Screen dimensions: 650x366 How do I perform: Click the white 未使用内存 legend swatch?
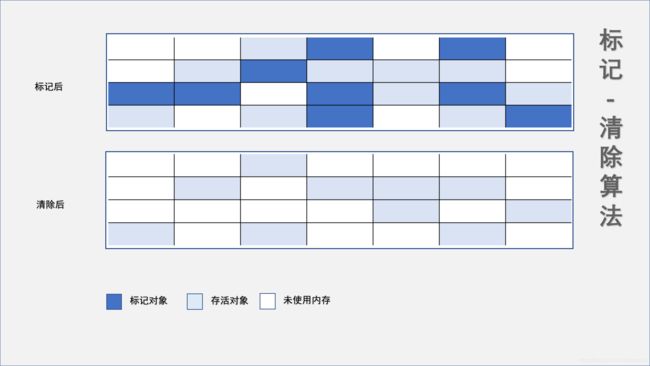pos(267,301)
